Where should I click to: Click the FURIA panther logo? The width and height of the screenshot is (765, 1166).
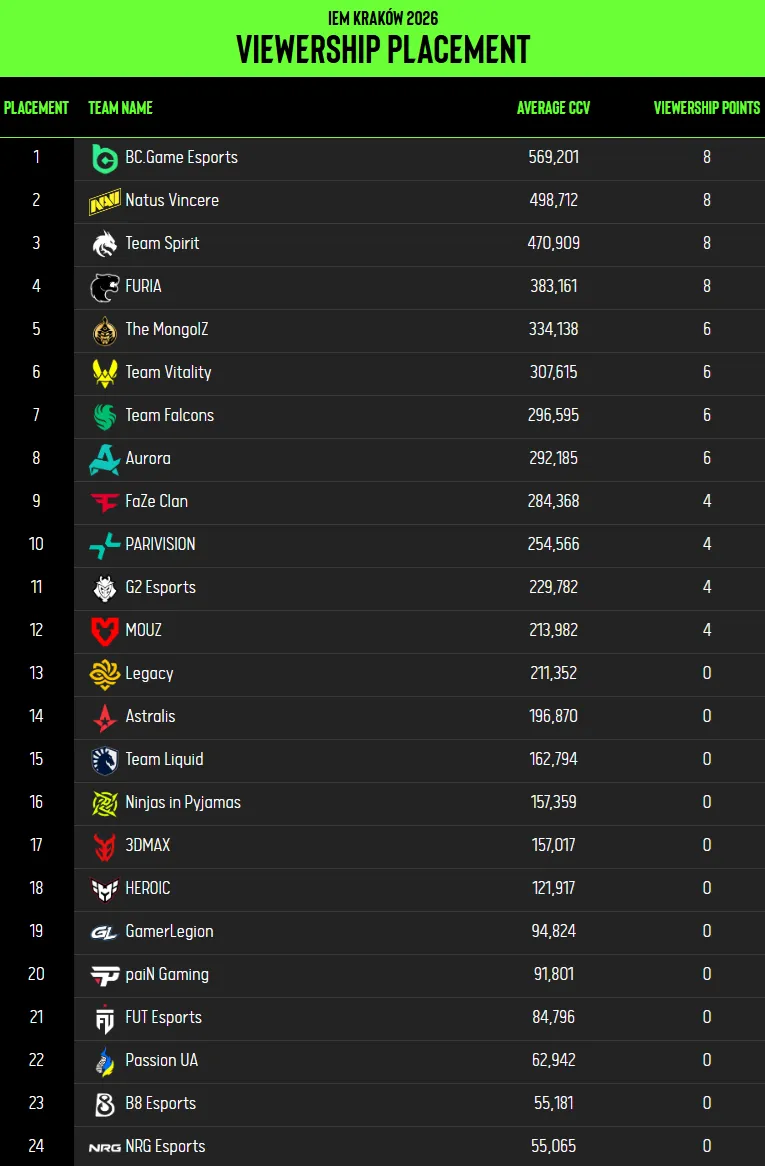click(x=104, y=287)
